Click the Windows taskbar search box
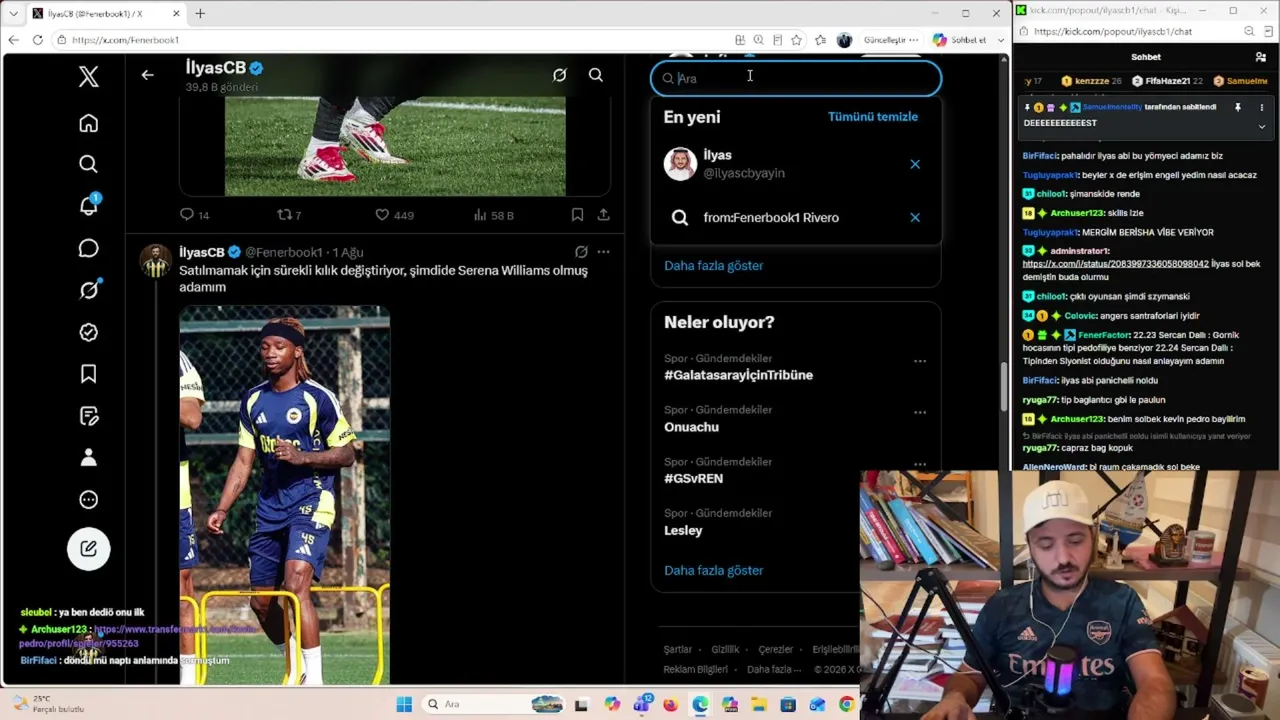The width and height of the screenshot is (1280, 720). [x=494, y=705]
